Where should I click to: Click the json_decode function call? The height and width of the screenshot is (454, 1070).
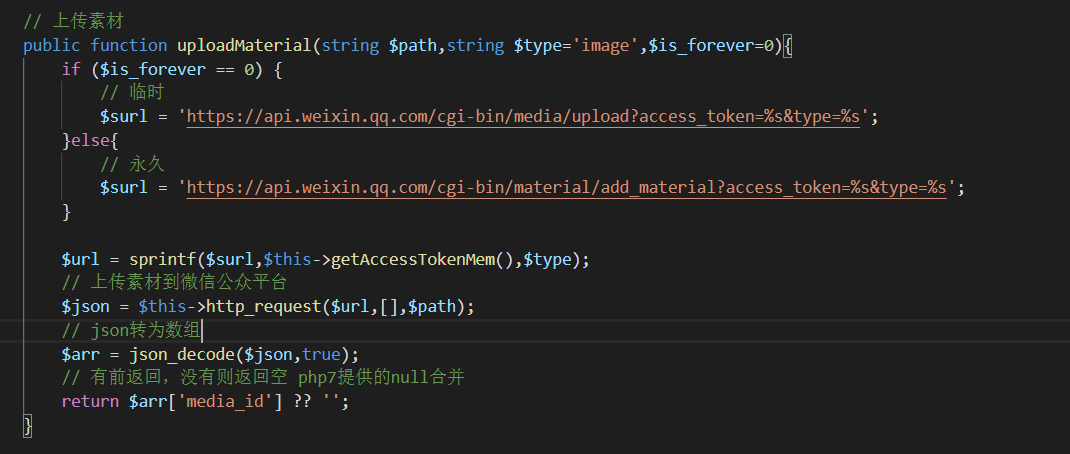coord(182,354)
